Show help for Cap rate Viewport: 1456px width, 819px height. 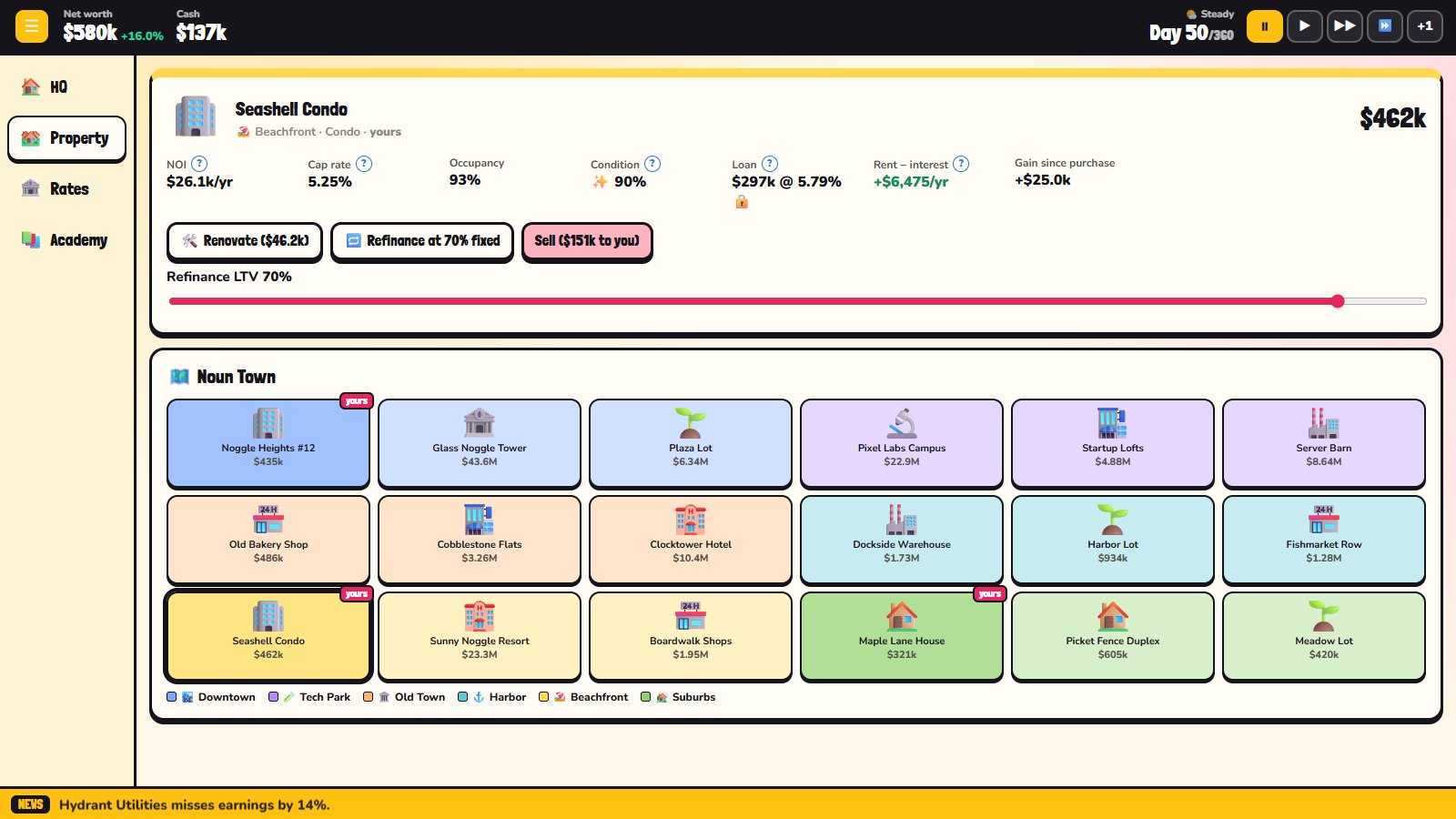364,164
